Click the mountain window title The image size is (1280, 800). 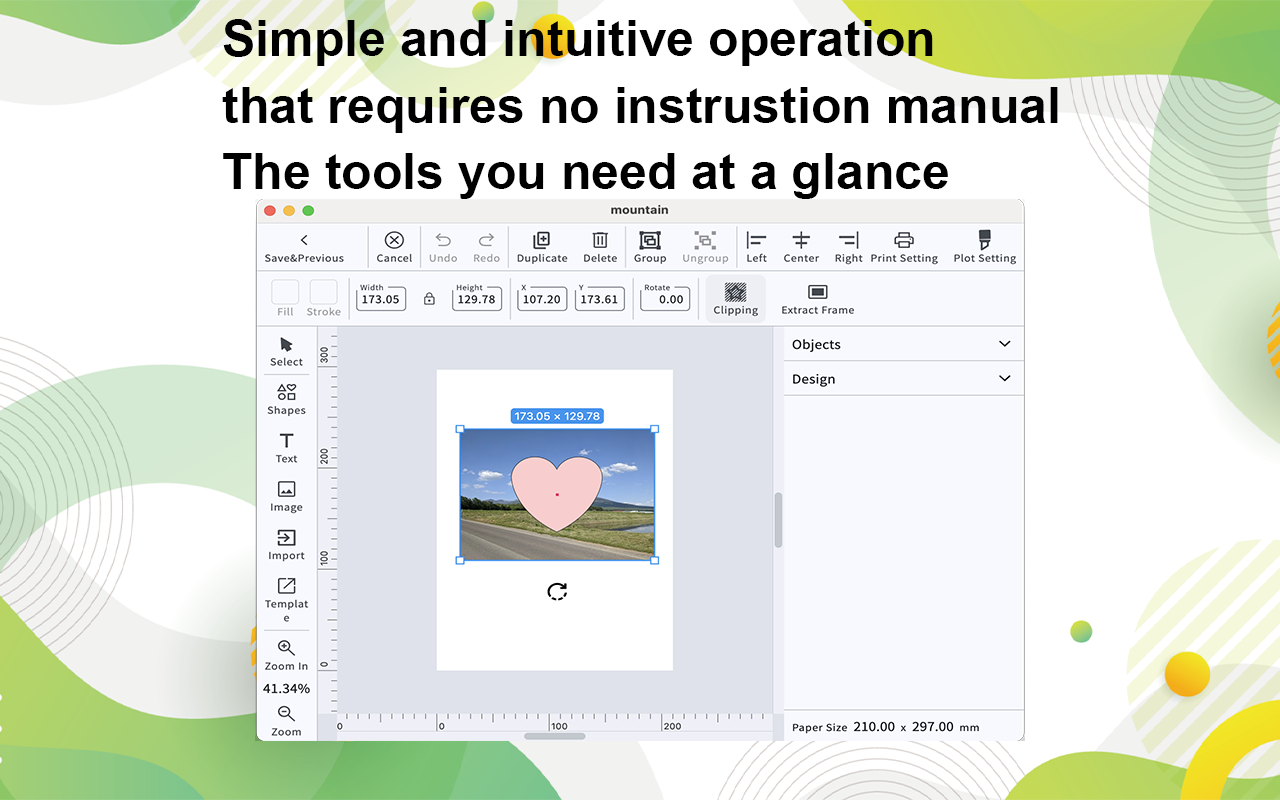[639, 210]
